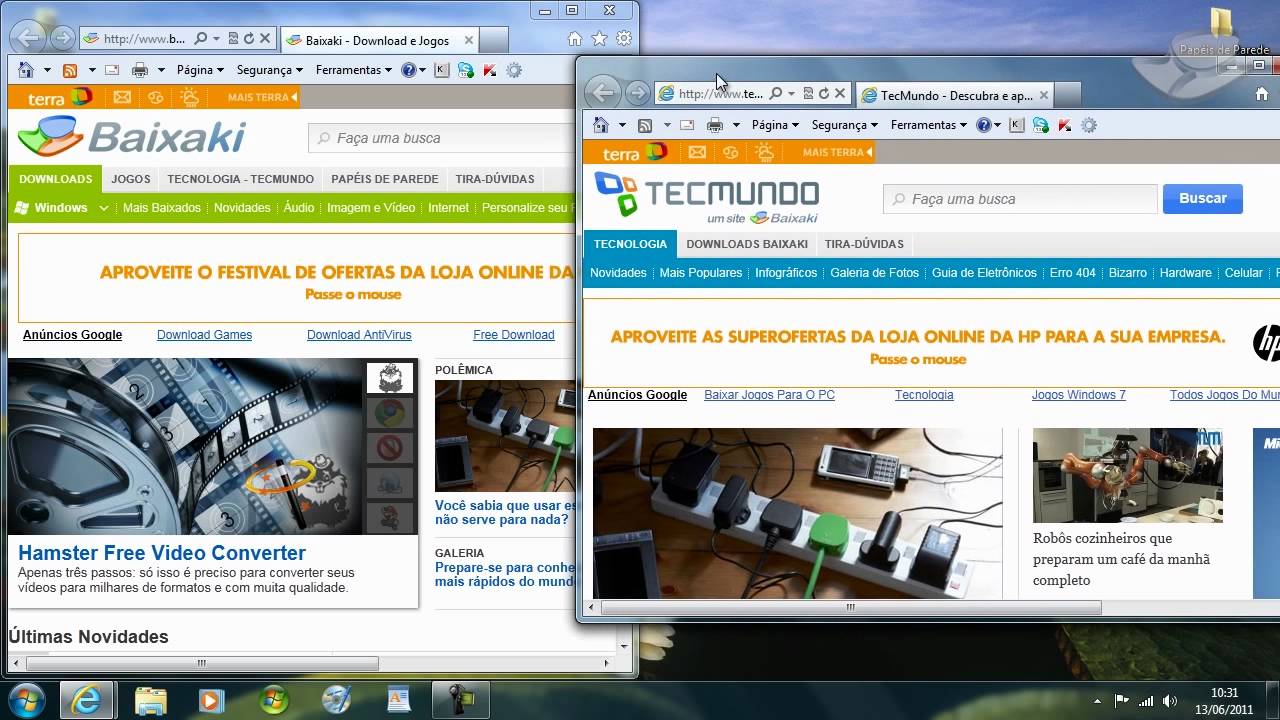Click the Internet Explorer taskbar icon
The width and height of the screenshot is (1280, 720).
click(x=86, y=699)
